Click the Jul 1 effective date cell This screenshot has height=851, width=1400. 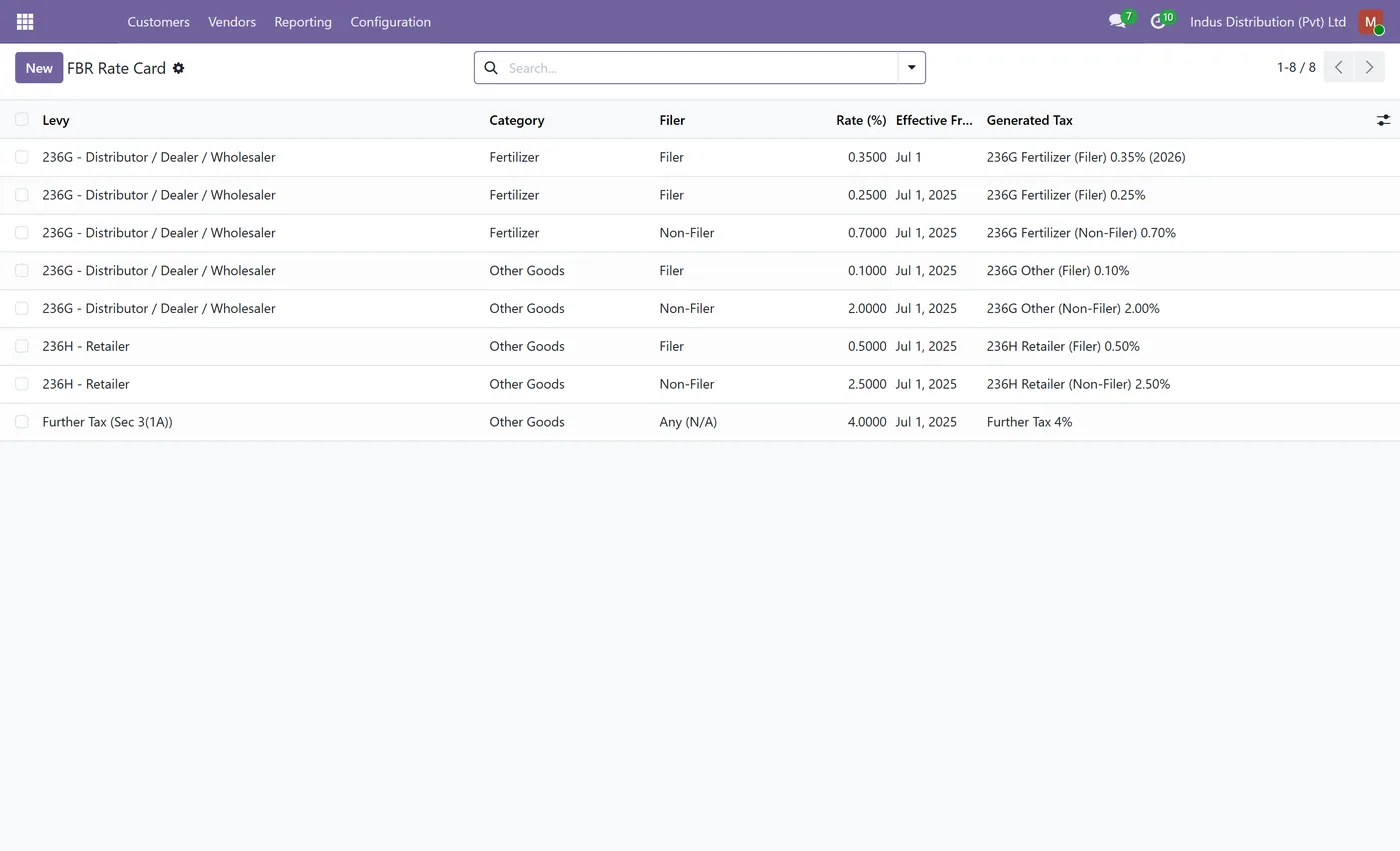click(909, 157)
